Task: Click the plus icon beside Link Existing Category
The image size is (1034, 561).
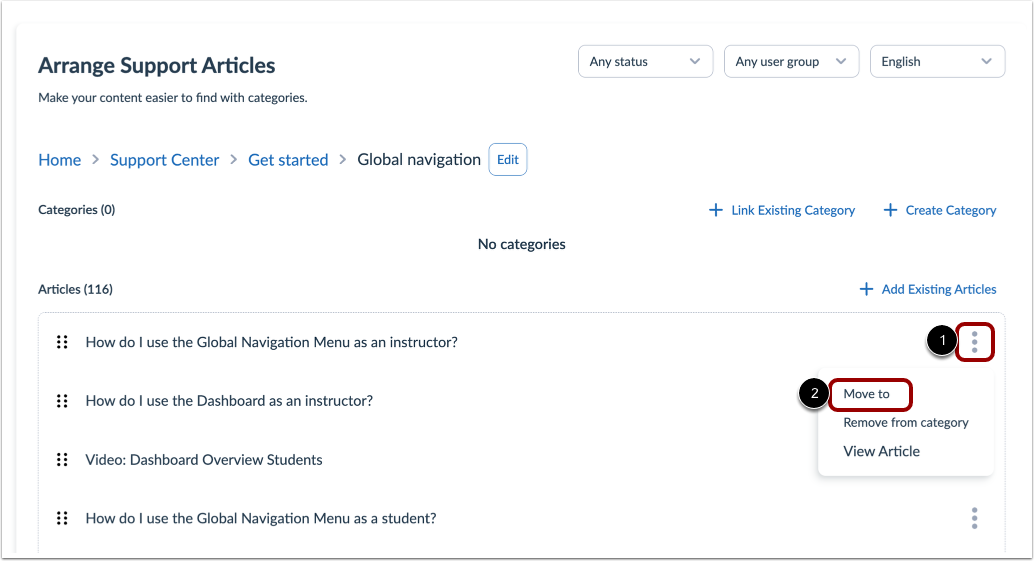Action: tap(716, 210)
